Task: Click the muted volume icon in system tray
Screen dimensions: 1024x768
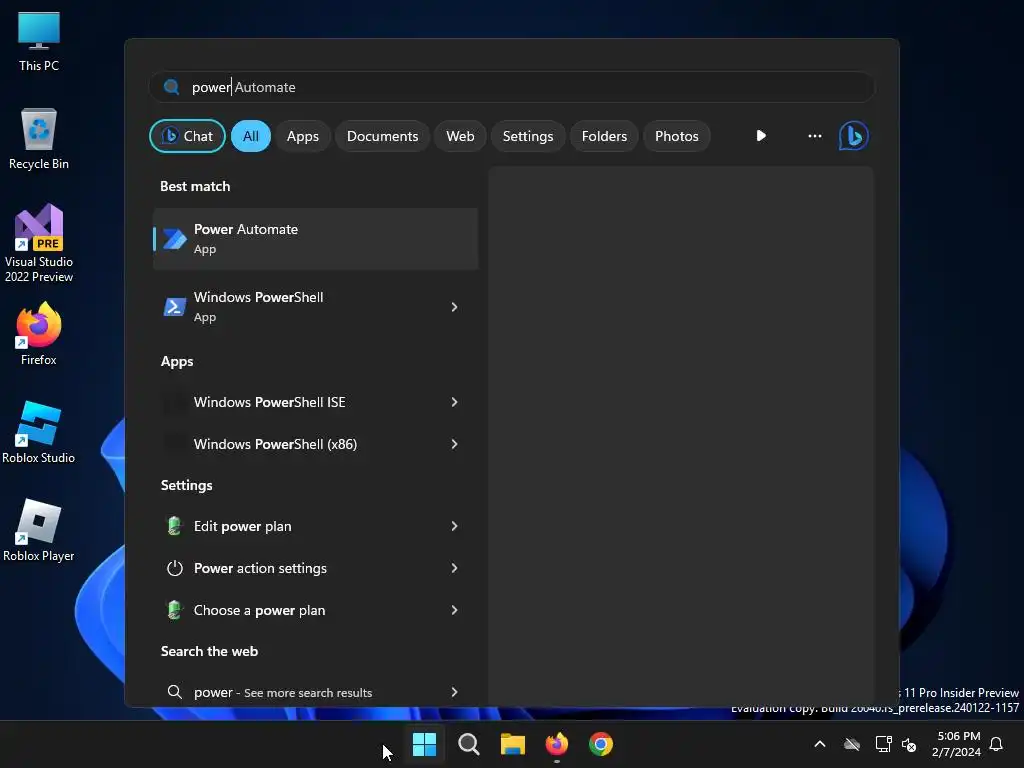Action: [908, 744]
